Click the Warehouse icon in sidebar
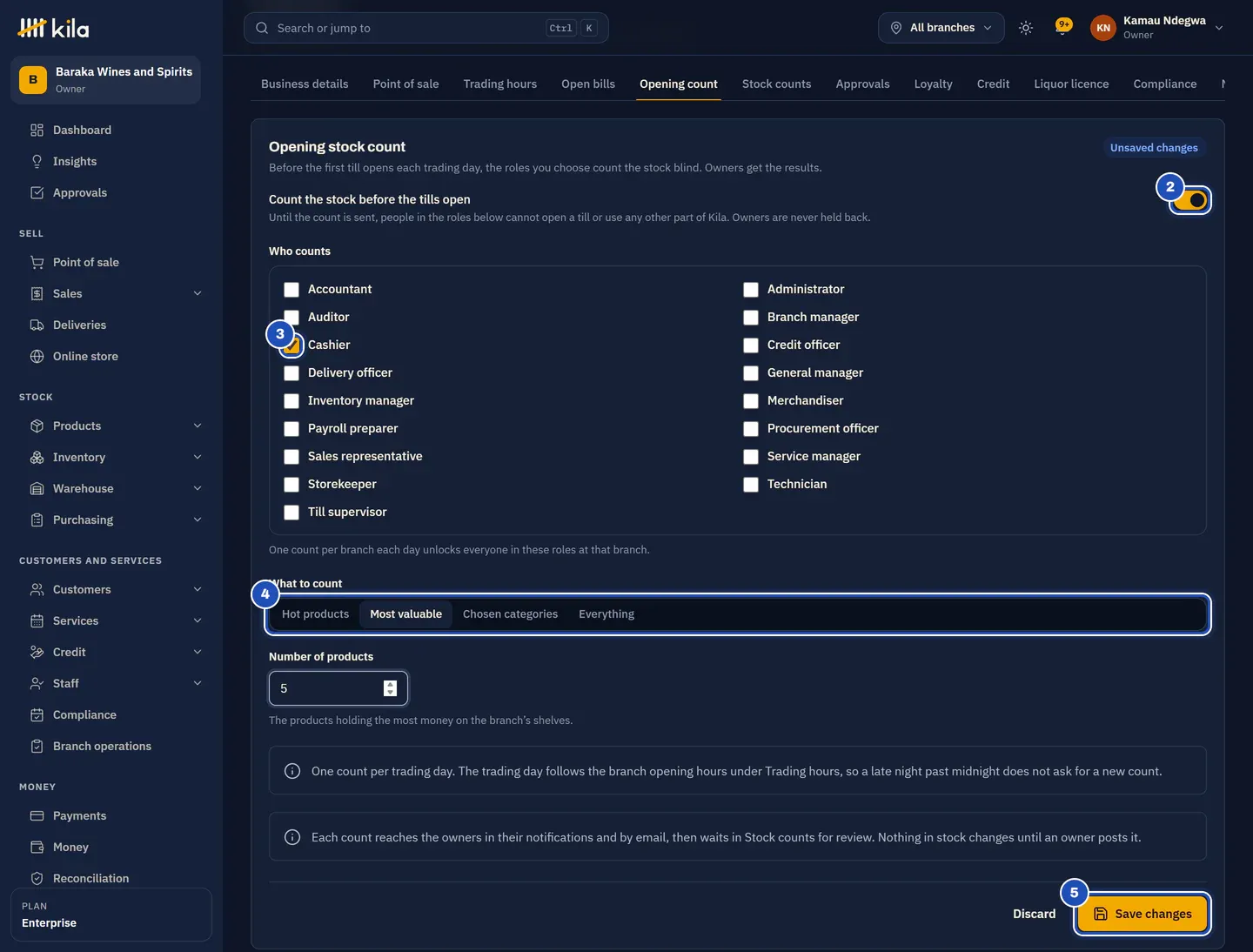1253x952 pixels. 37,488
